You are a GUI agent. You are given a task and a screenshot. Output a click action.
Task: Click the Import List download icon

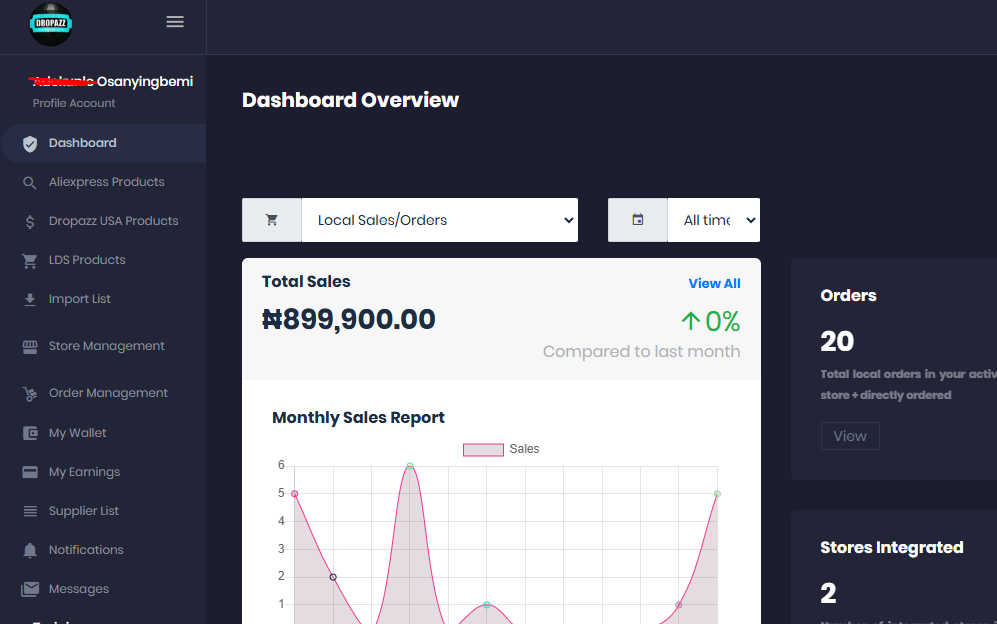[x=30, y=300]
